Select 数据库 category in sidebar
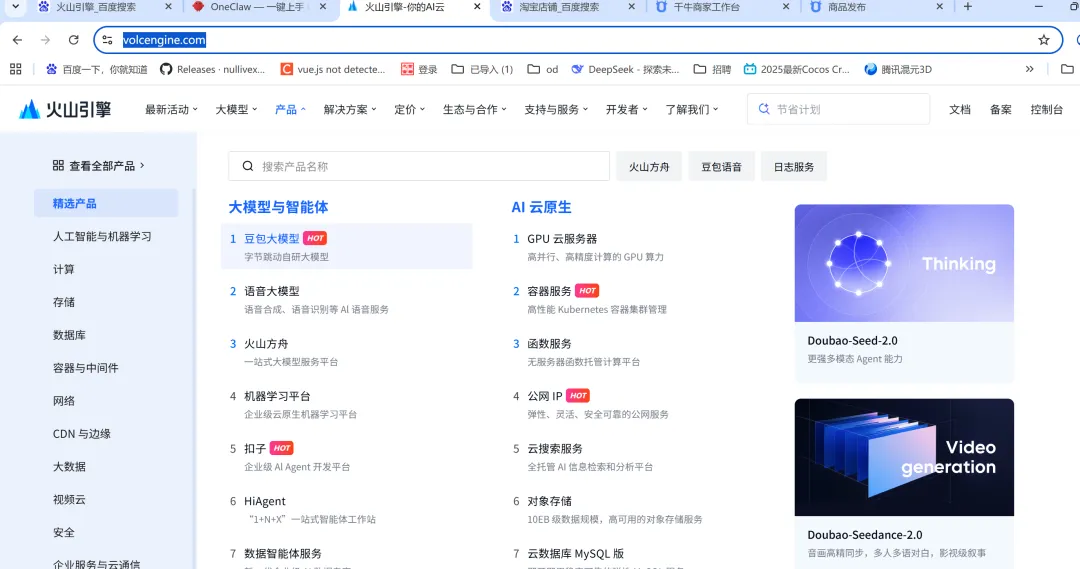The image size is (1080, 569). (69, 335)
